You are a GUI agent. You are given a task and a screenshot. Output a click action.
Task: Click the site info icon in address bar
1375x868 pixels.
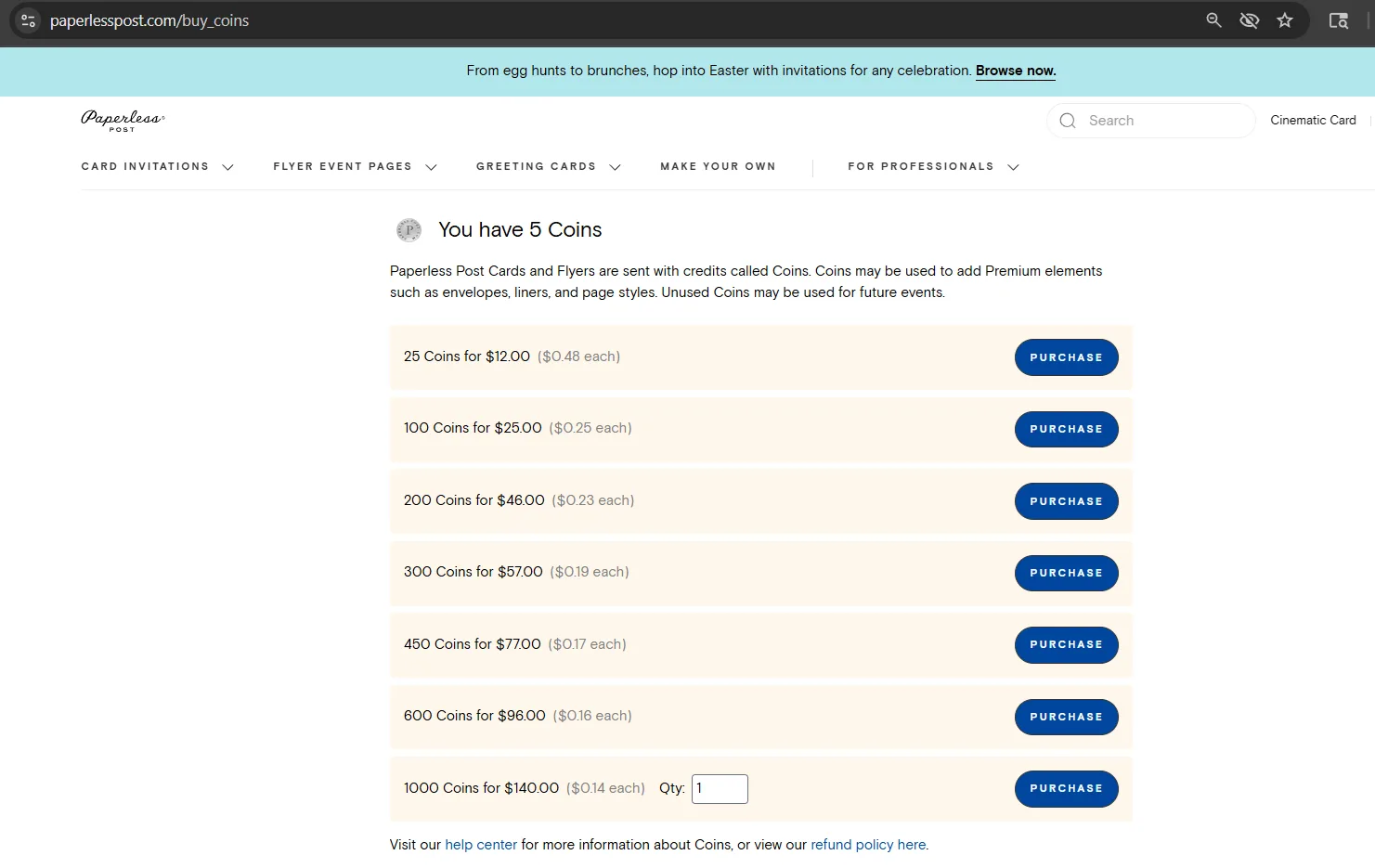click(x=28, y=20)
